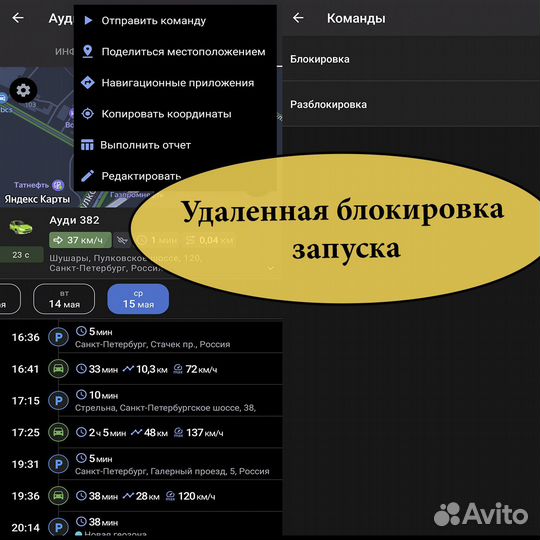Click the table icon beside Выполнить отчет
Viewport: 540px width, 540px height.
tap(87, 145)
